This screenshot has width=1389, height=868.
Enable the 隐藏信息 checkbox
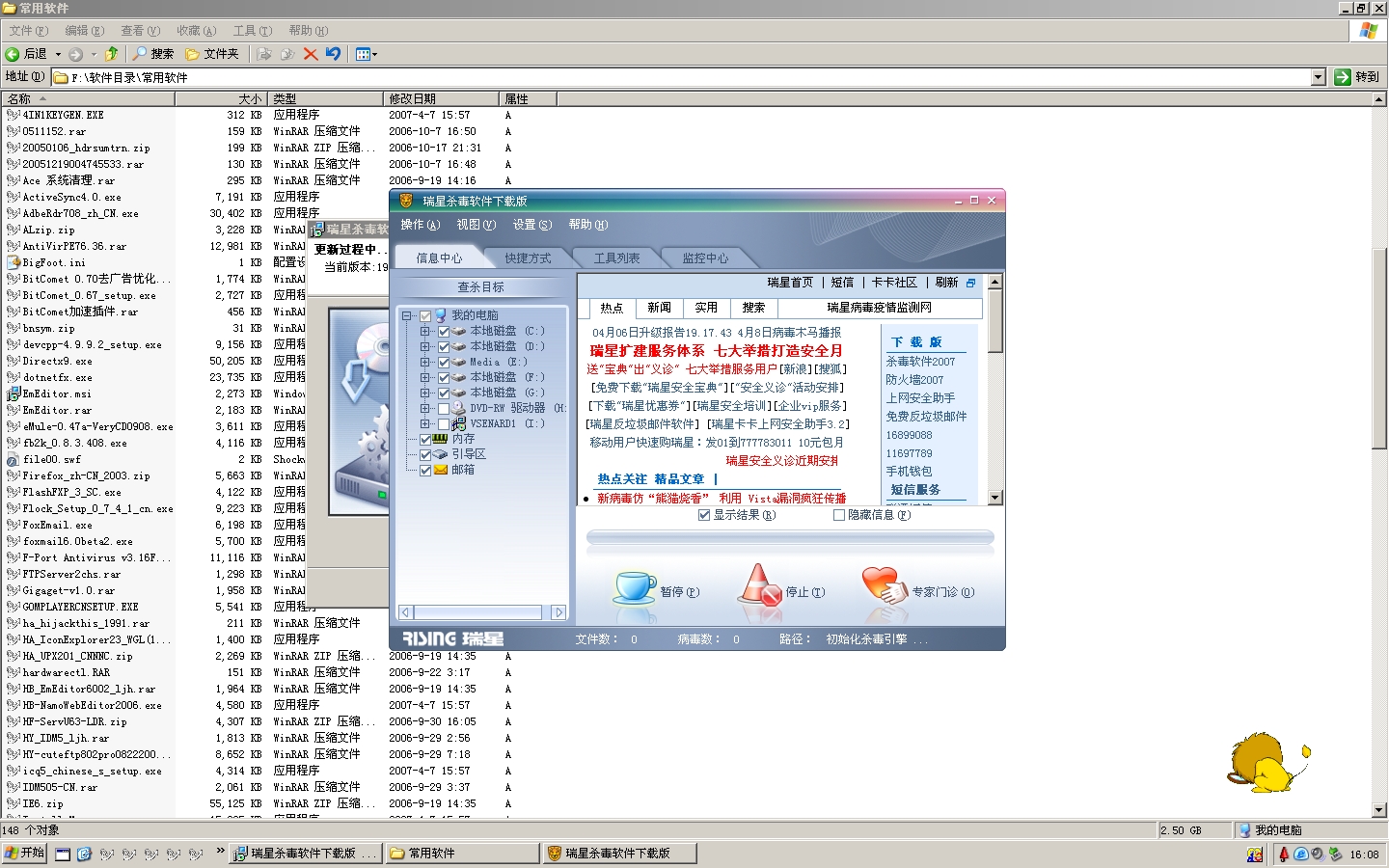coord(839,515)
